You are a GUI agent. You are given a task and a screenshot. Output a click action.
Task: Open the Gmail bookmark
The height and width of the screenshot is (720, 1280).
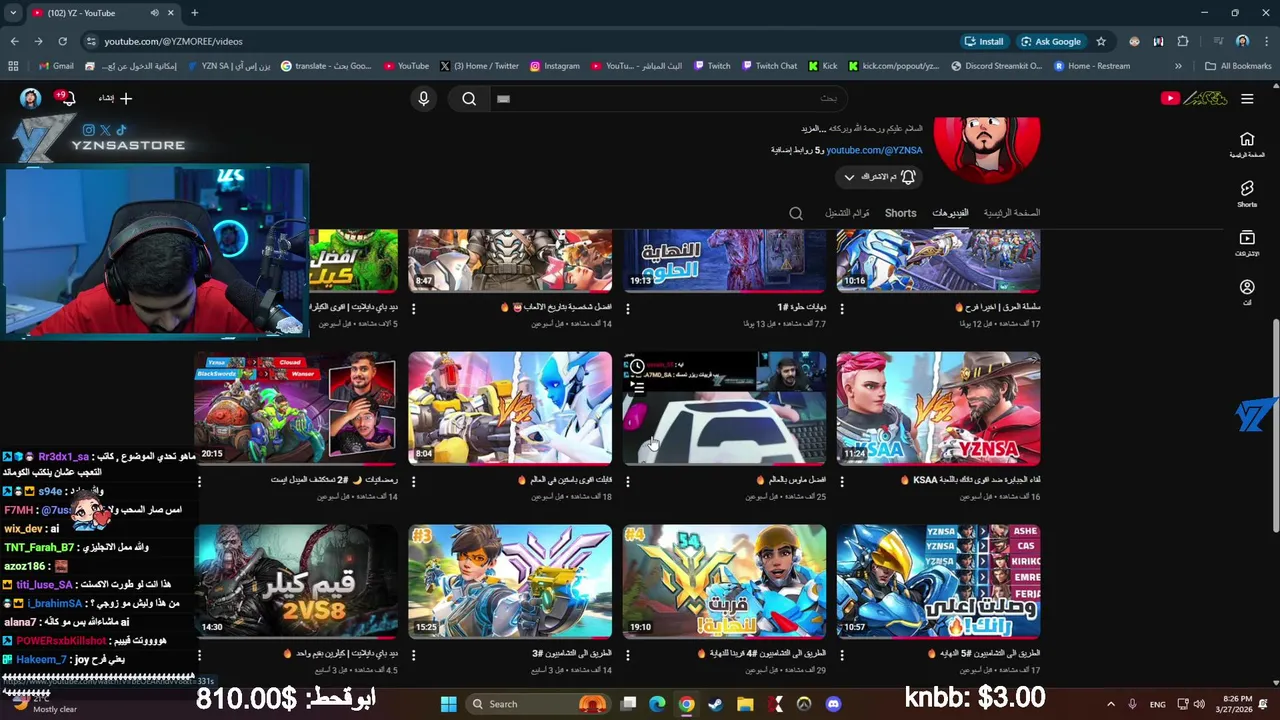[56, 66]
